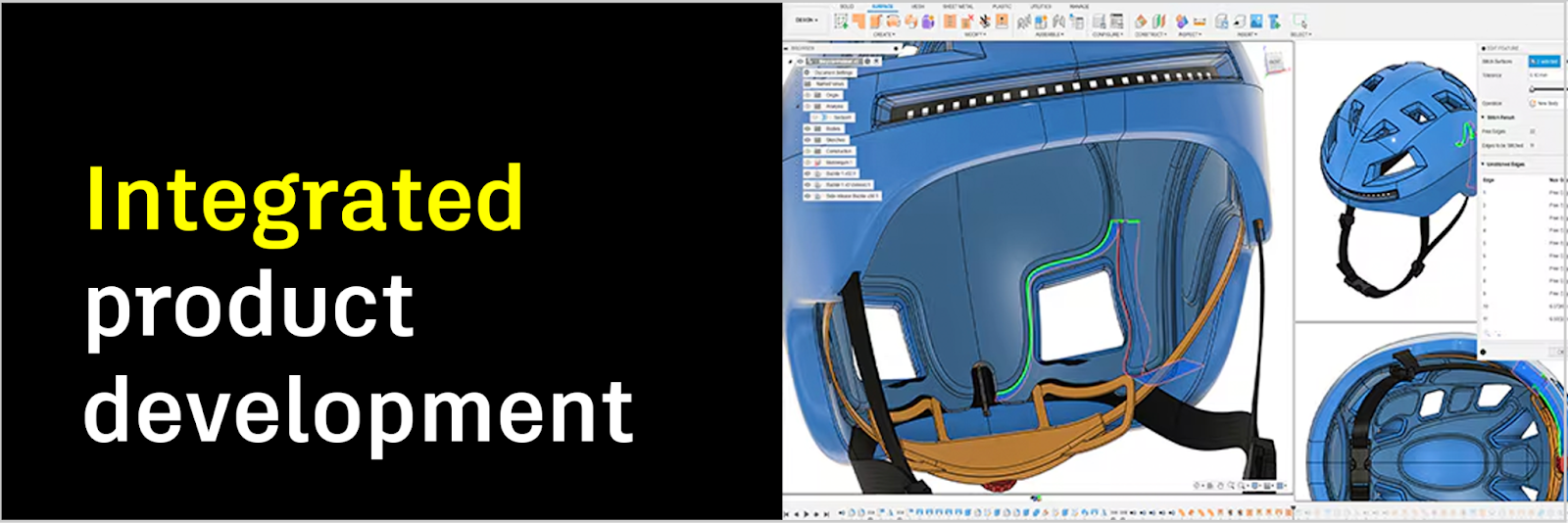Toggle visibility of Side release Buckle component
This screenshot has width=1568, height=523.
(808, 196)
